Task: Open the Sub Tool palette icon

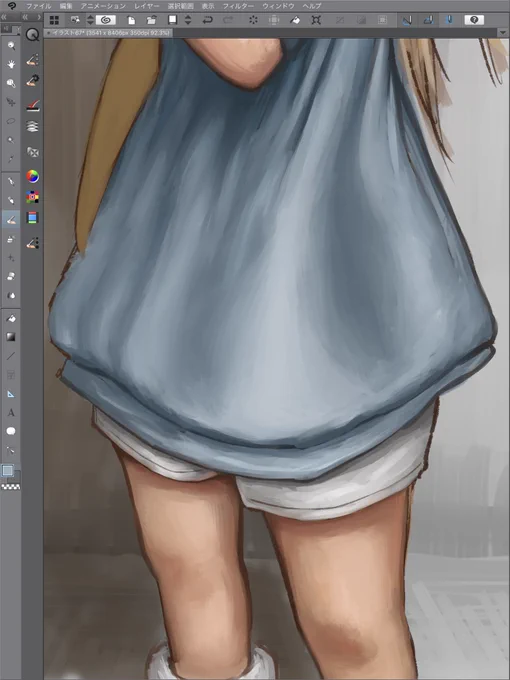Action: pos(32,60)
